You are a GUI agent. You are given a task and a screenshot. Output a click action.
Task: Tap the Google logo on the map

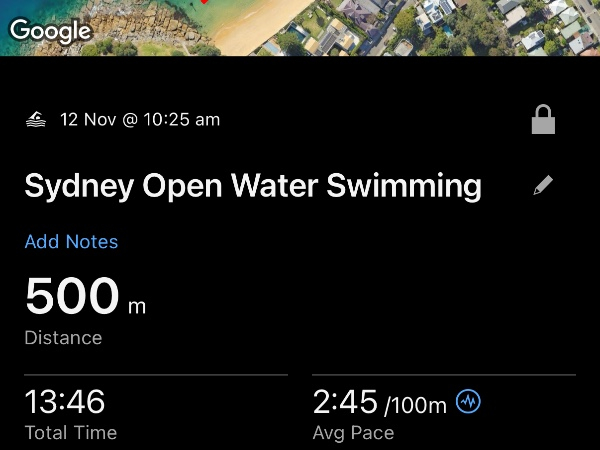[50, 30]
